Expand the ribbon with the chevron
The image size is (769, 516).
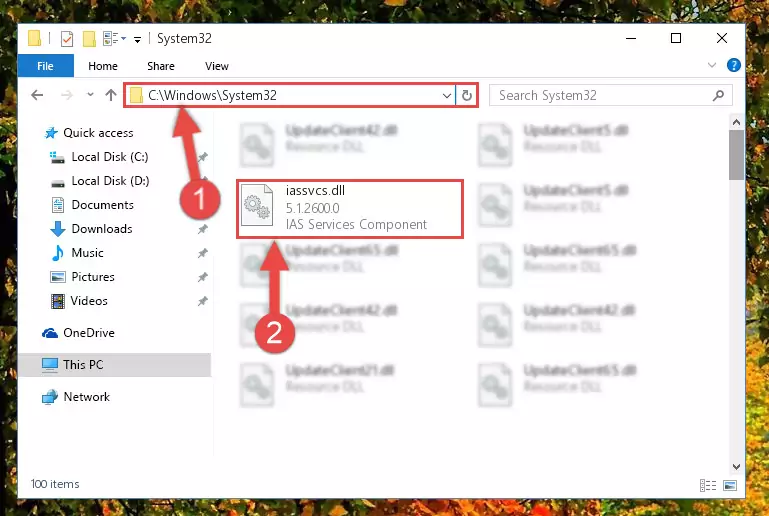click(x=712, y=65)
